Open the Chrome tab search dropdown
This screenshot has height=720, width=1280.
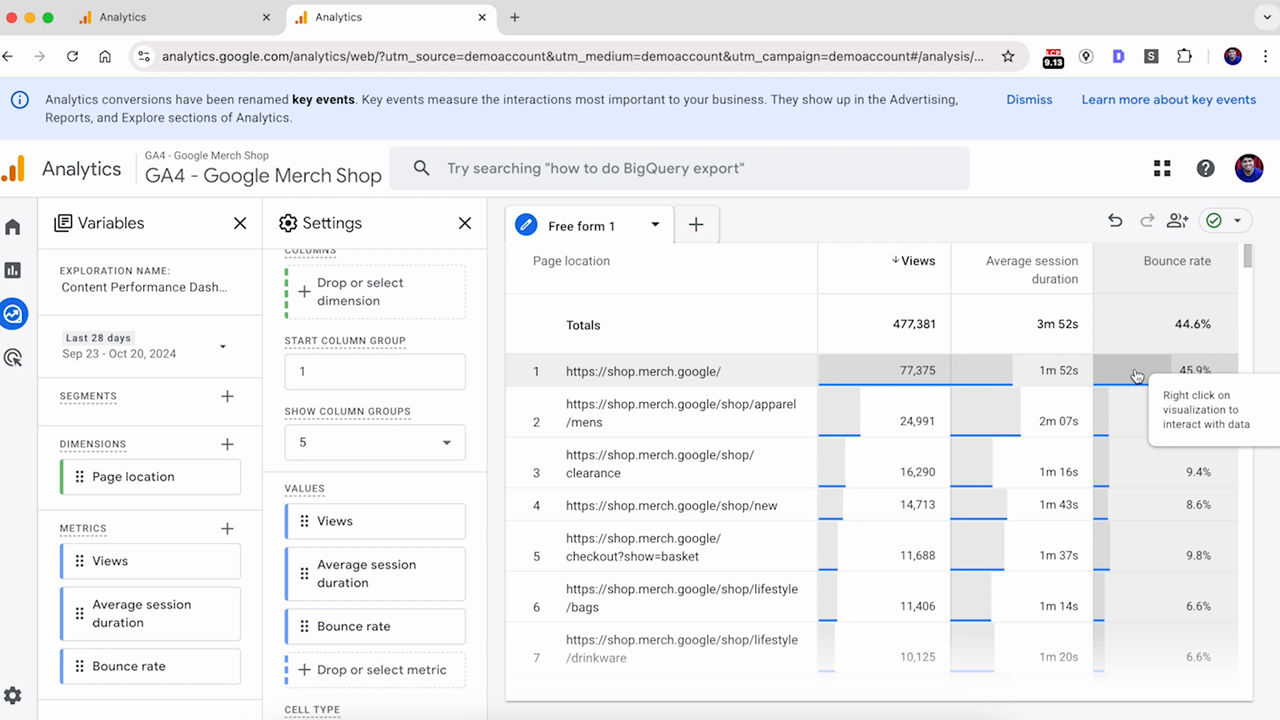(x=1265, y=17)
